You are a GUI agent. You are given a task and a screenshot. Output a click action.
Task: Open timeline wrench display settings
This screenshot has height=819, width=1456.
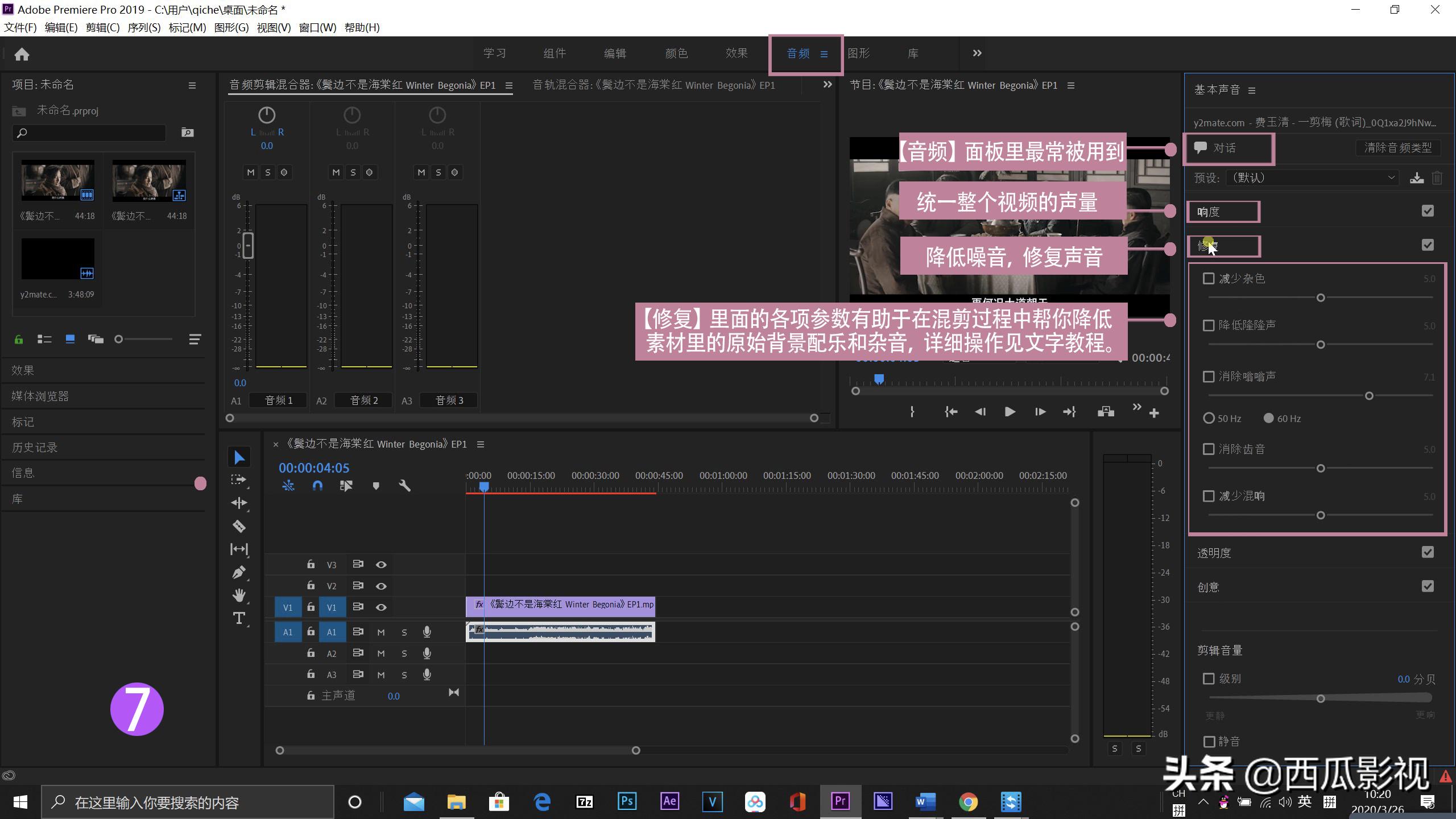(404, 486)
